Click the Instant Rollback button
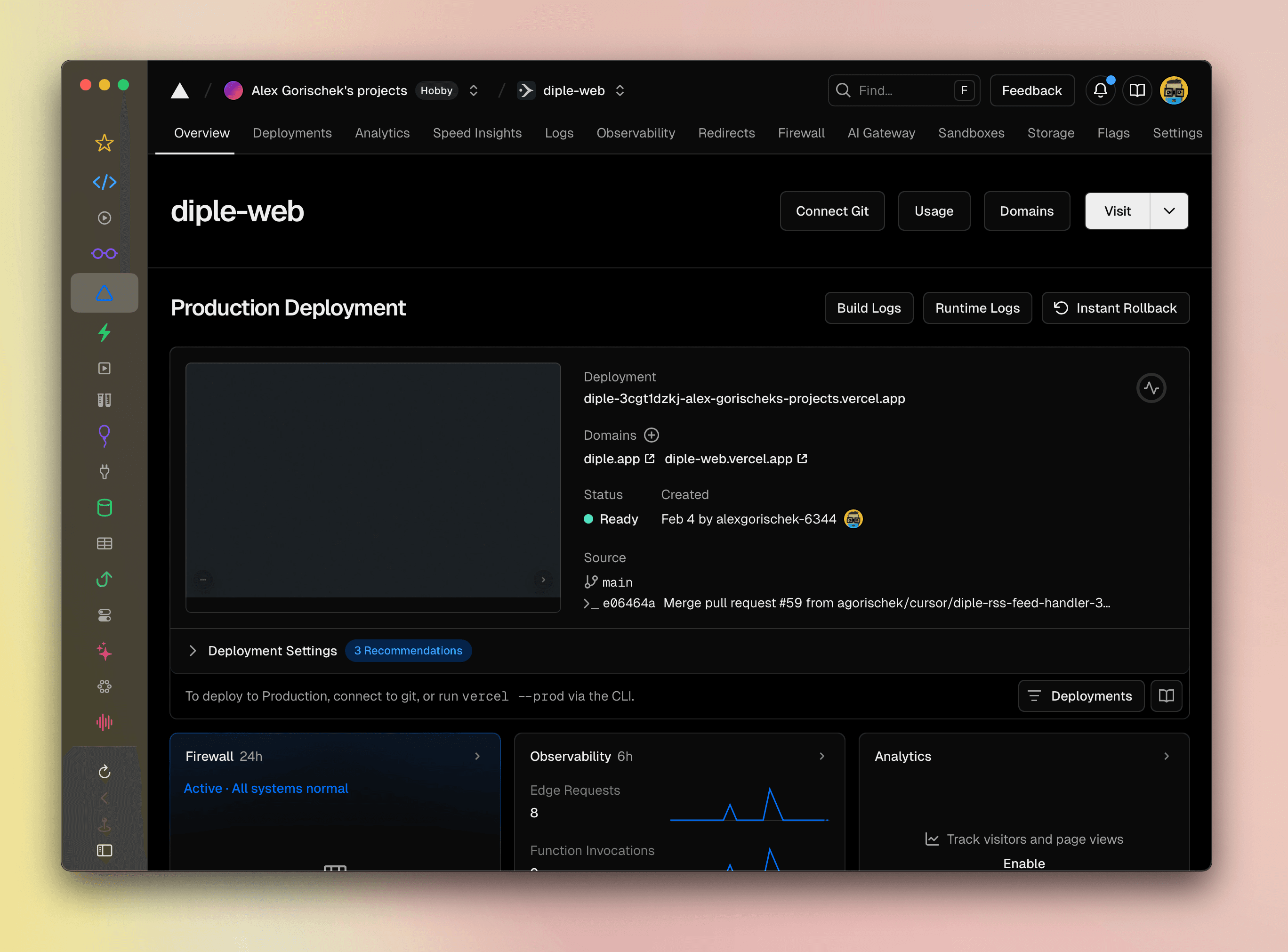The height and width of the screenshot is (952, 1288). [1115, 308]
